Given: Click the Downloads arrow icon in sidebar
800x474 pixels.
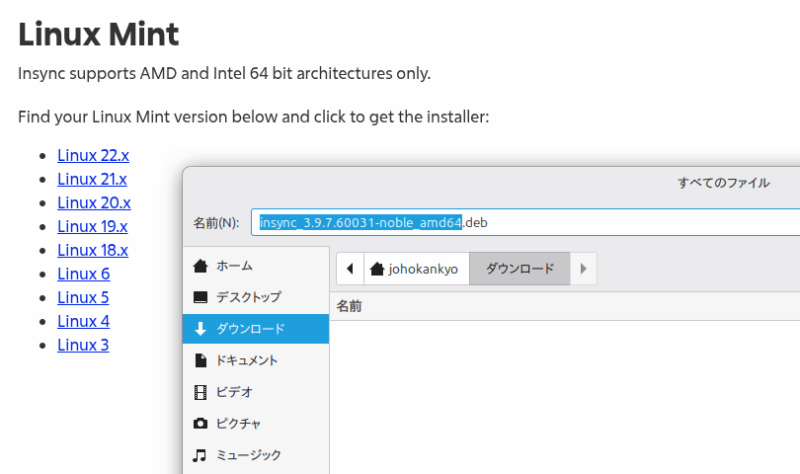Looking at the screenshot, I should (200, 329).
